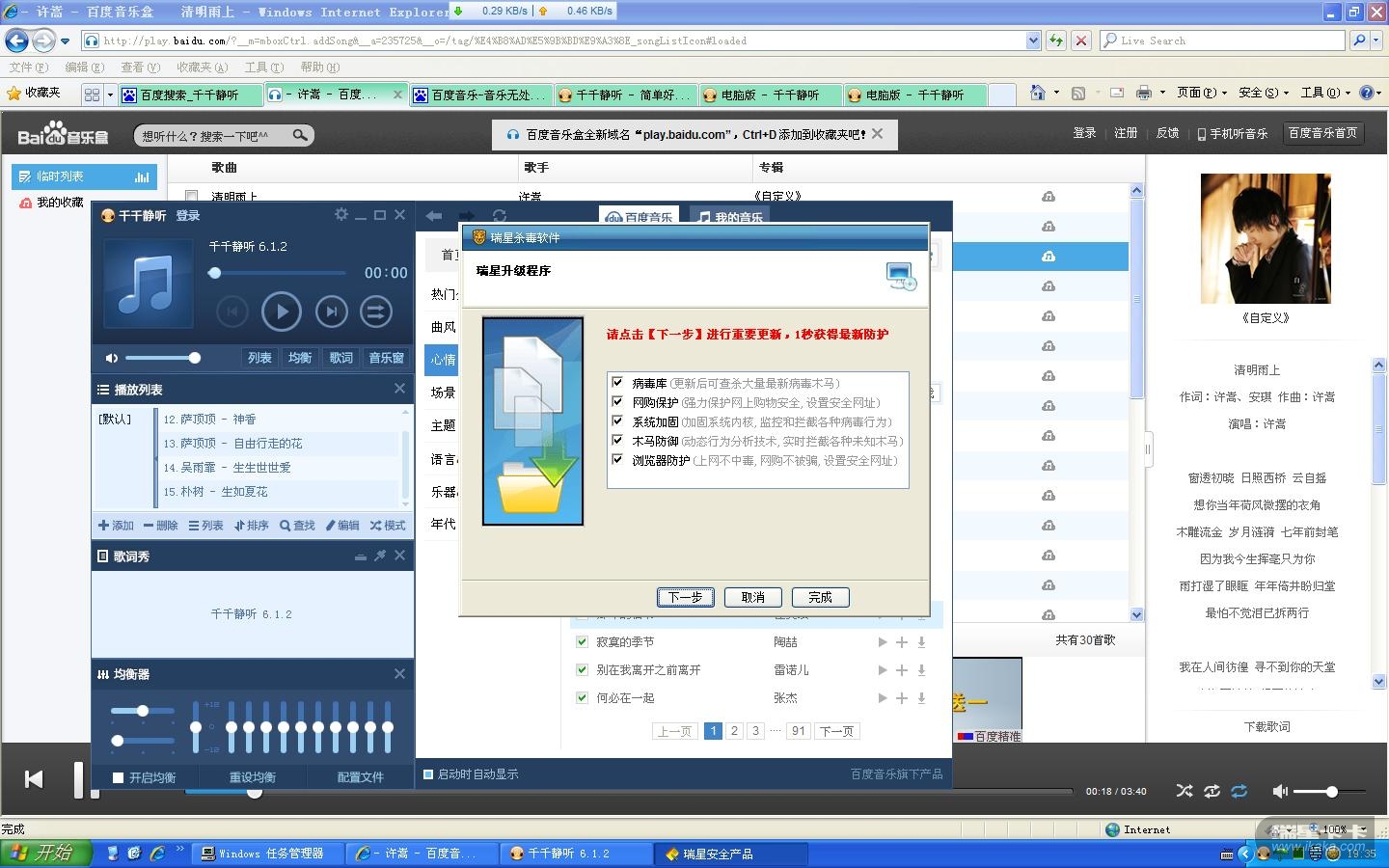
Task: Click IE print icon in command bar
Action: 1144,93
